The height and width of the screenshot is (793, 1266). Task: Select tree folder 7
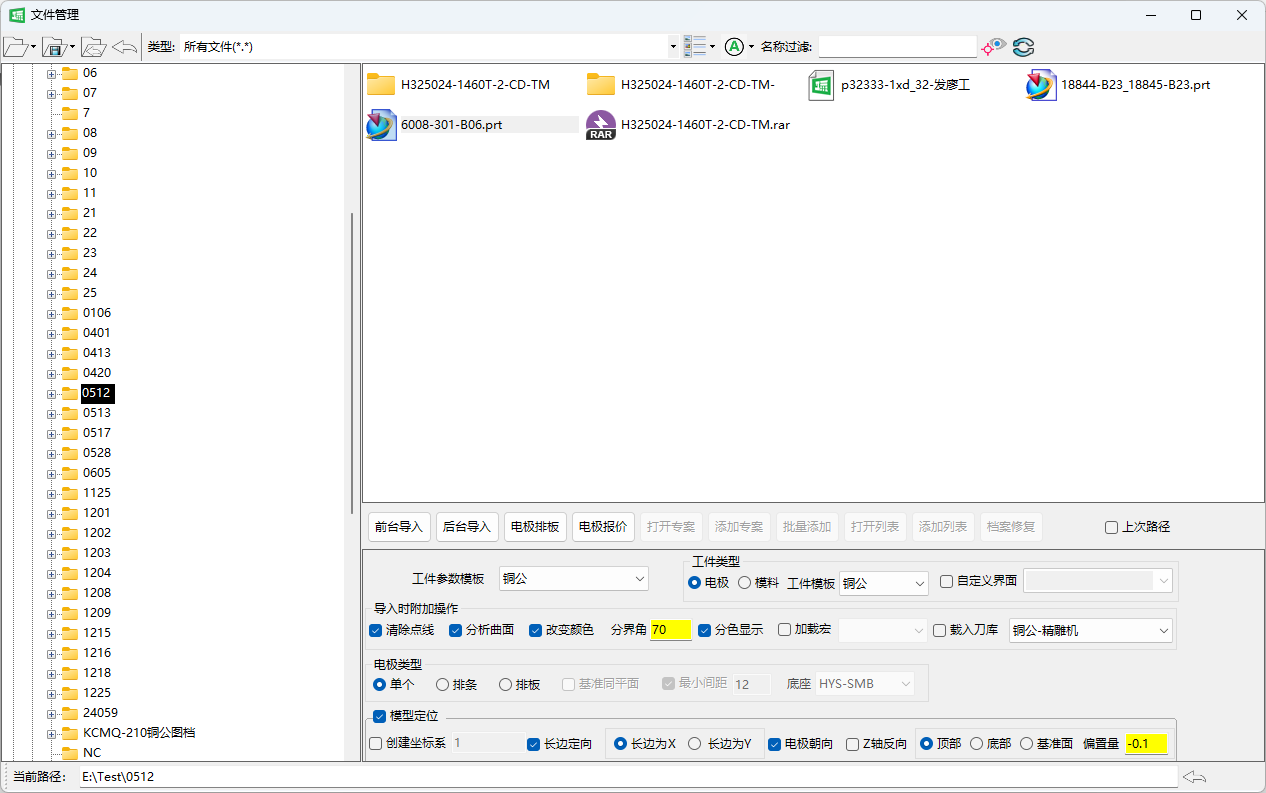click(x=86, y=113)
